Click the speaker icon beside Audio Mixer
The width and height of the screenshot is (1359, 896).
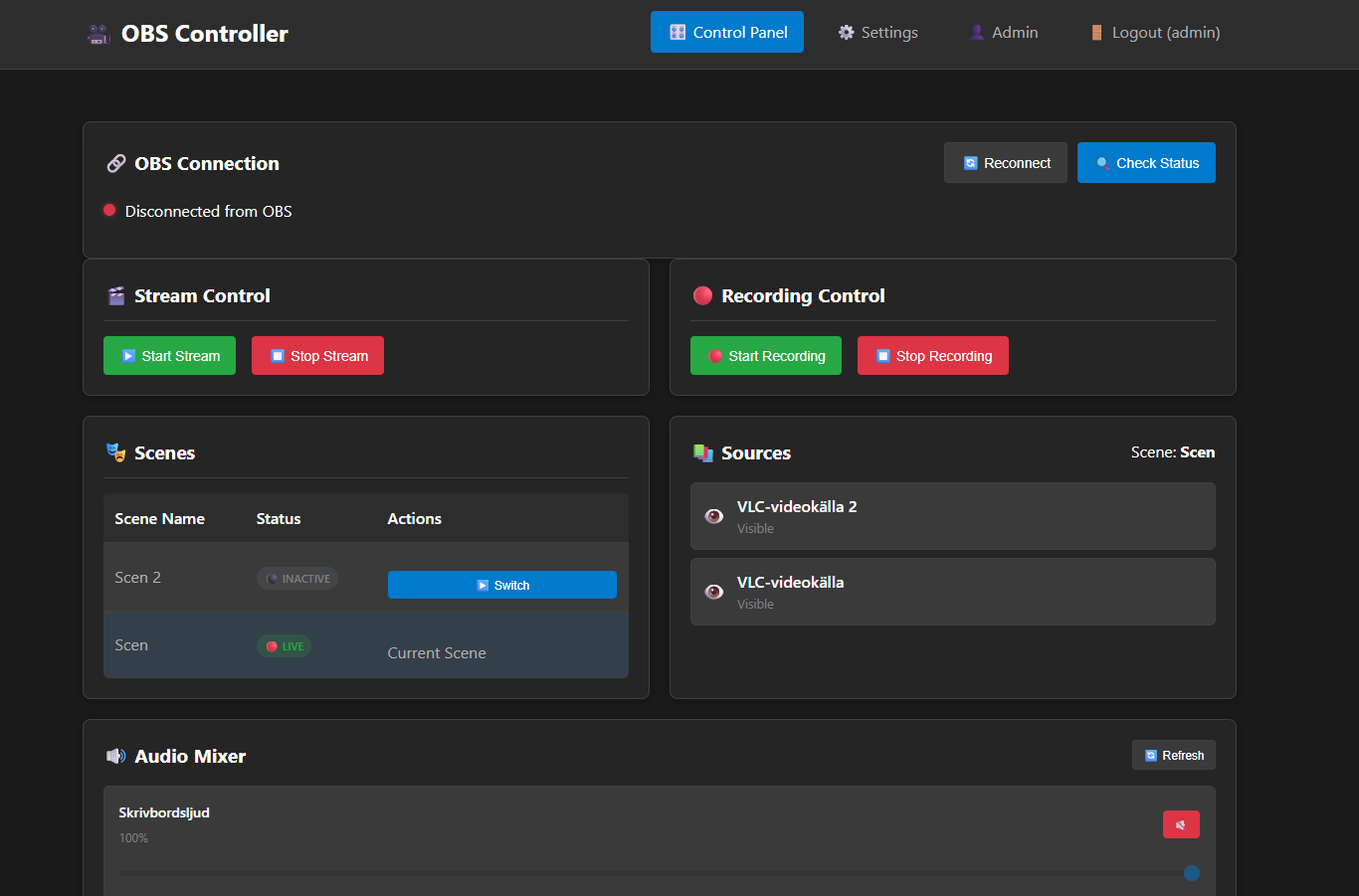(116, 756)
